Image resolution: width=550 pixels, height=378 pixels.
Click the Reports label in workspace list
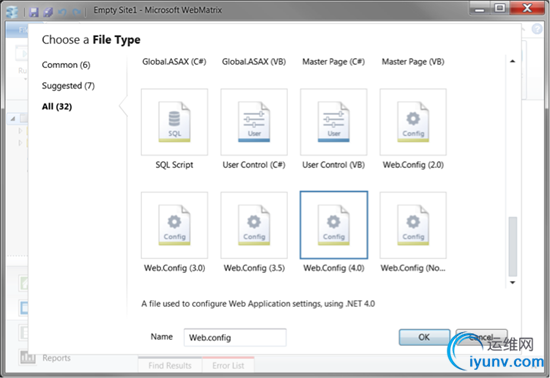(56, 358)
